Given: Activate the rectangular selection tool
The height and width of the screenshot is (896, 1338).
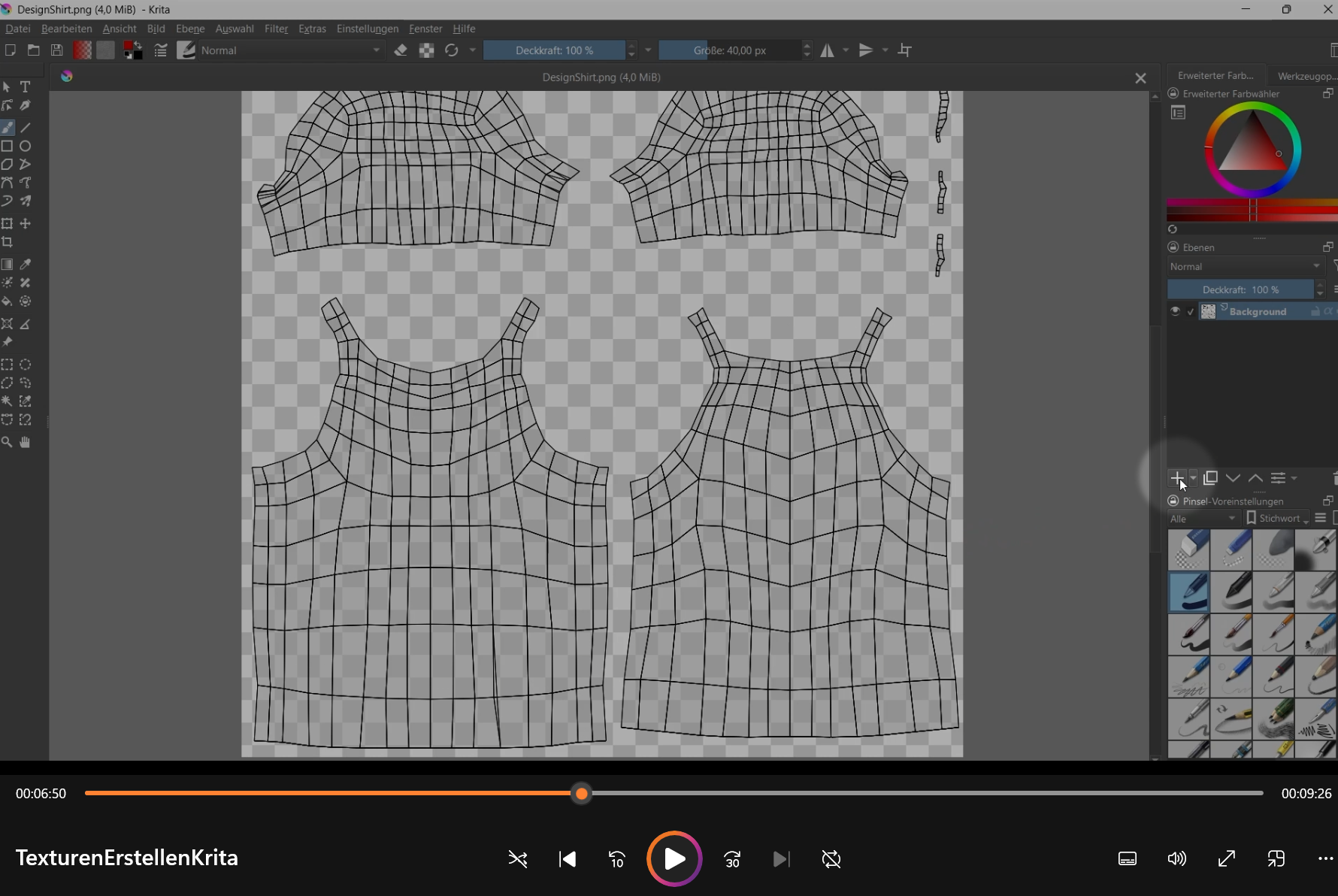Looking at the screenshot, I should click(x=8, y=365).
